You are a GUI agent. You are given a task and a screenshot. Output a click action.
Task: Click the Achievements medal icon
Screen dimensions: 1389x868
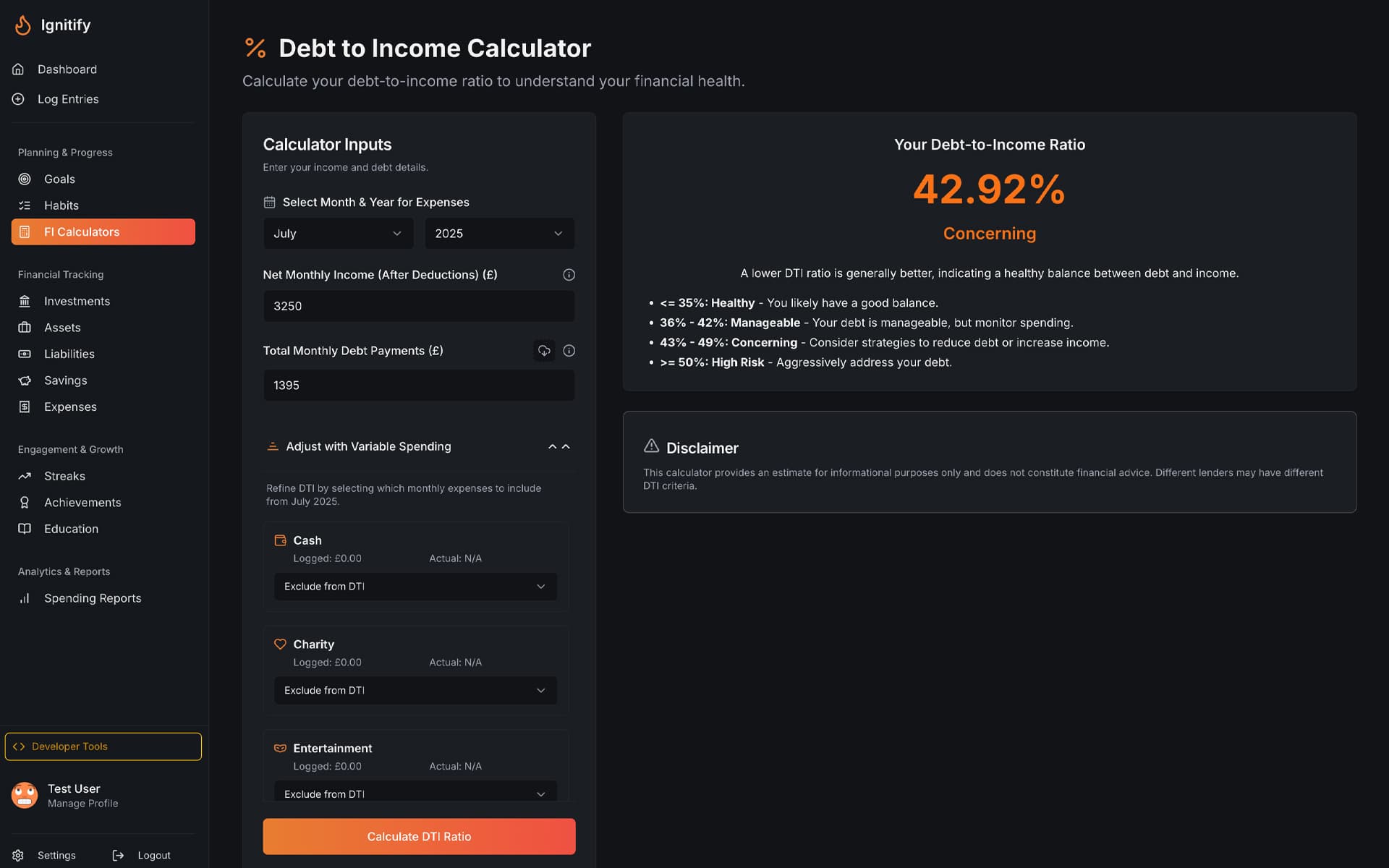pos(25,502)
